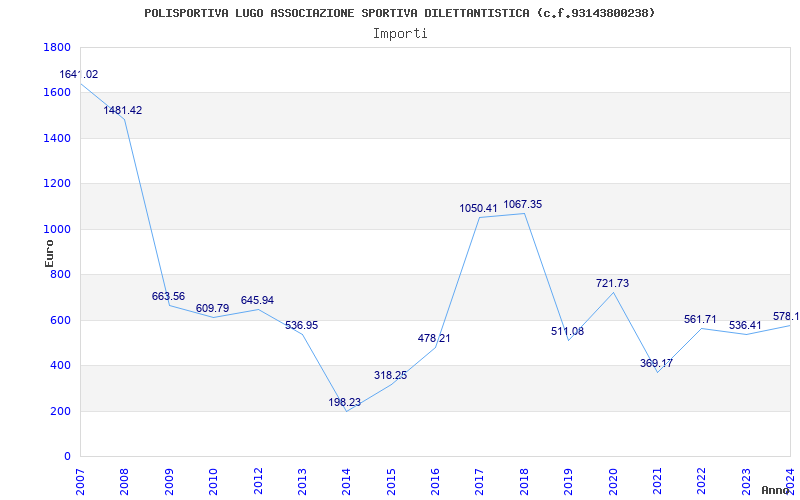Click the 1641.02 data label for 2007

tap(79, 74)
